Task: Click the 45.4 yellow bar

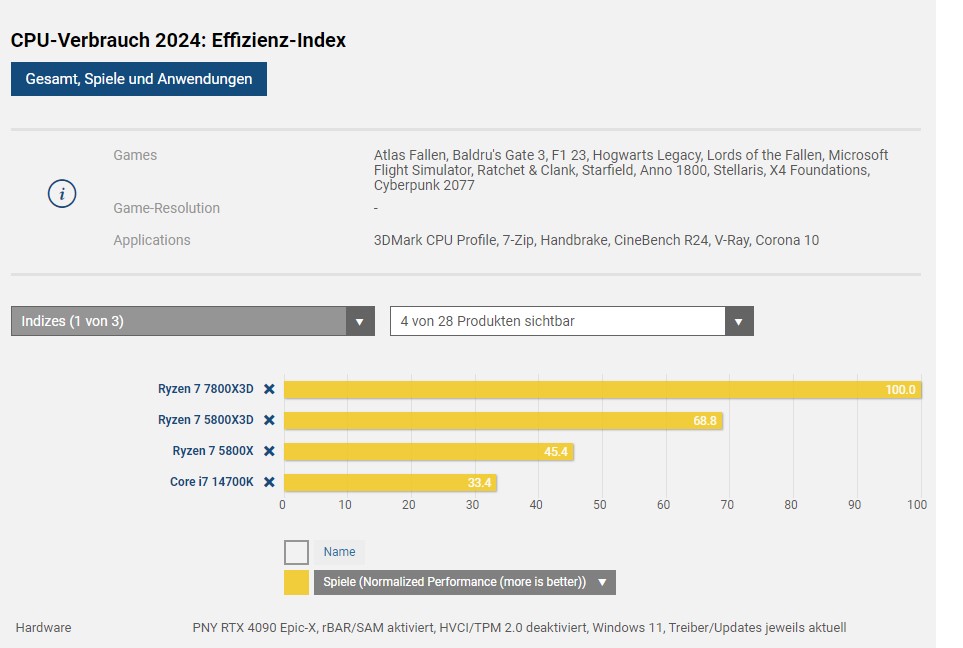Action: point(429,451)
